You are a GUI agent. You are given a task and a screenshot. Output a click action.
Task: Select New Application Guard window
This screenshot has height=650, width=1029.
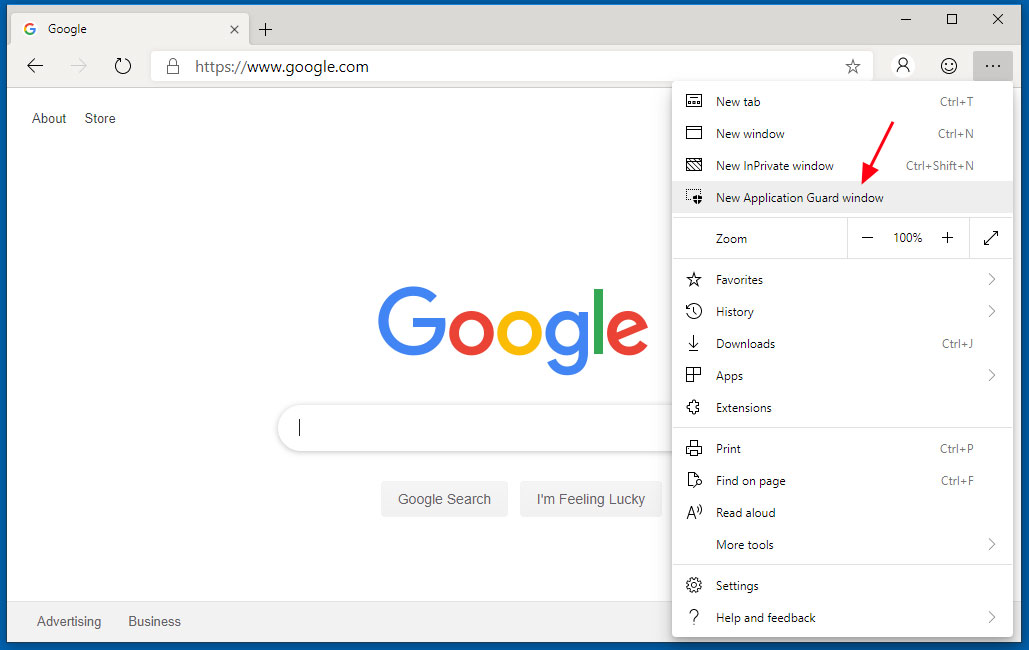(843, 197)
